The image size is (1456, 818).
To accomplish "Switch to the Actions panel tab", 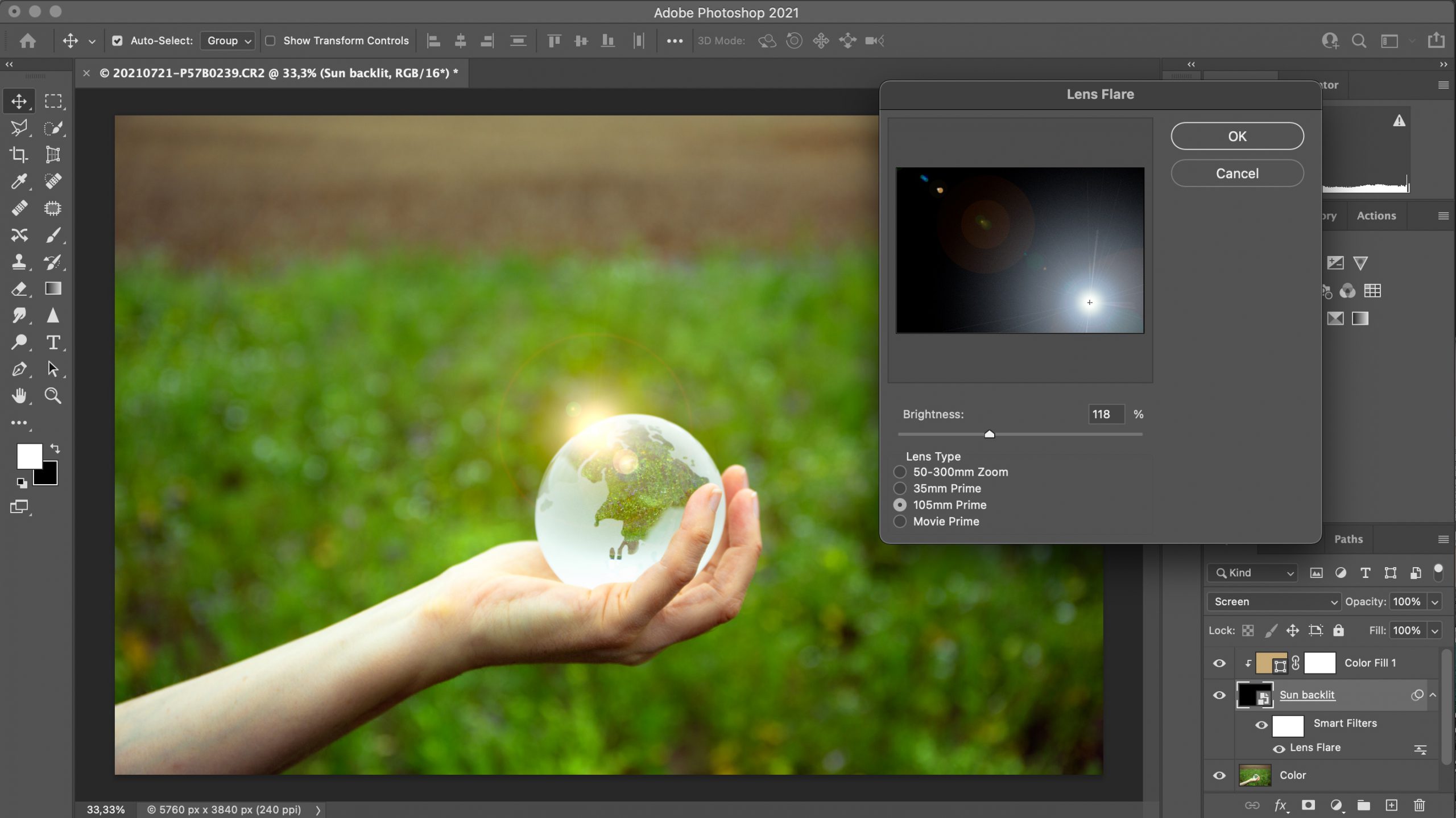I will click(x=1376, y=216).
